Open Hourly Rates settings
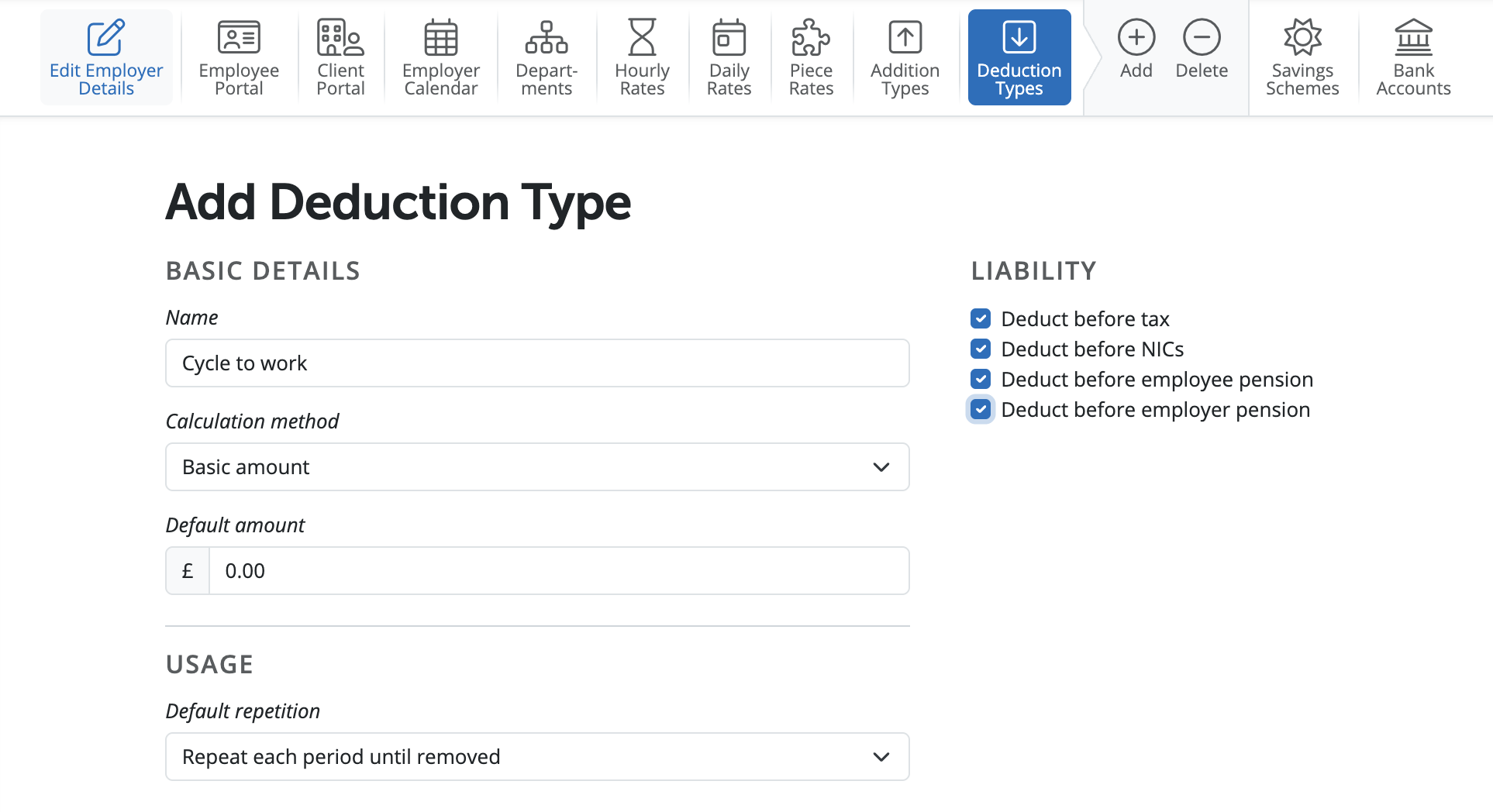Screen dimensions: 1493x812 [x=642, y=57]
